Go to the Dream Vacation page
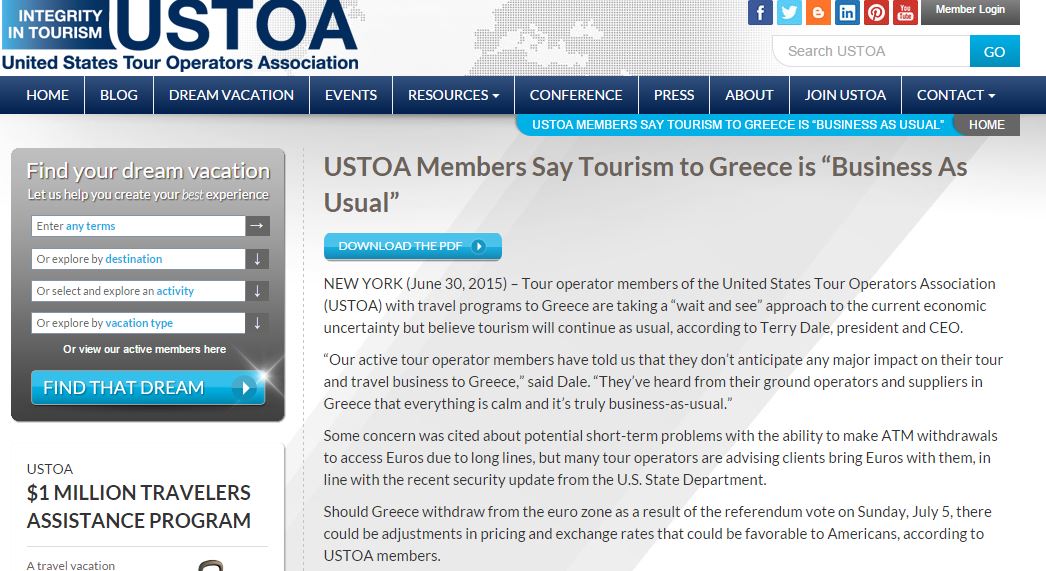 click(x=231, y=95)
